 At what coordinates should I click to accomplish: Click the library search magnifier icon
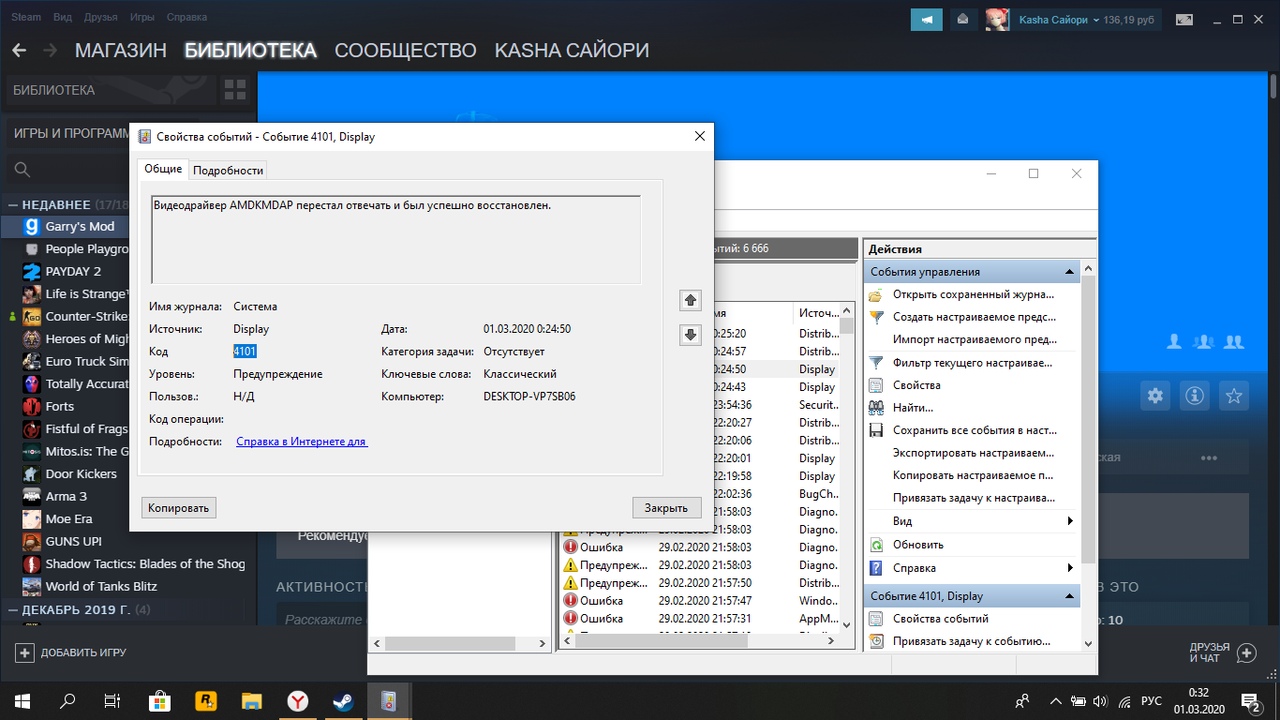coord(23,170)
